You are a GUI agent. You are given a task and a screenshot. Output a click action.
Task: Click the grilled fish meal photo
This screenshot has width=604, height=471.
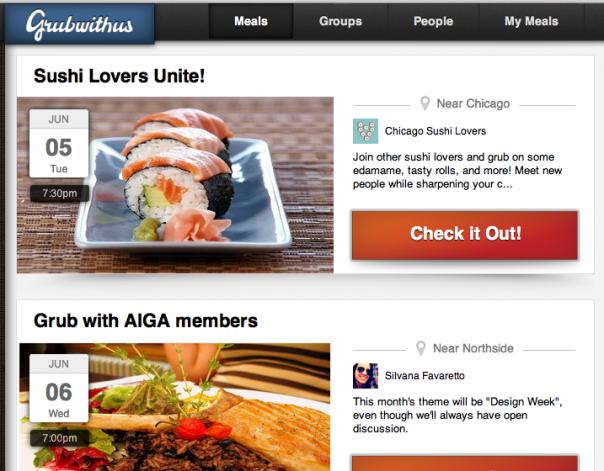tap(175, 407)
